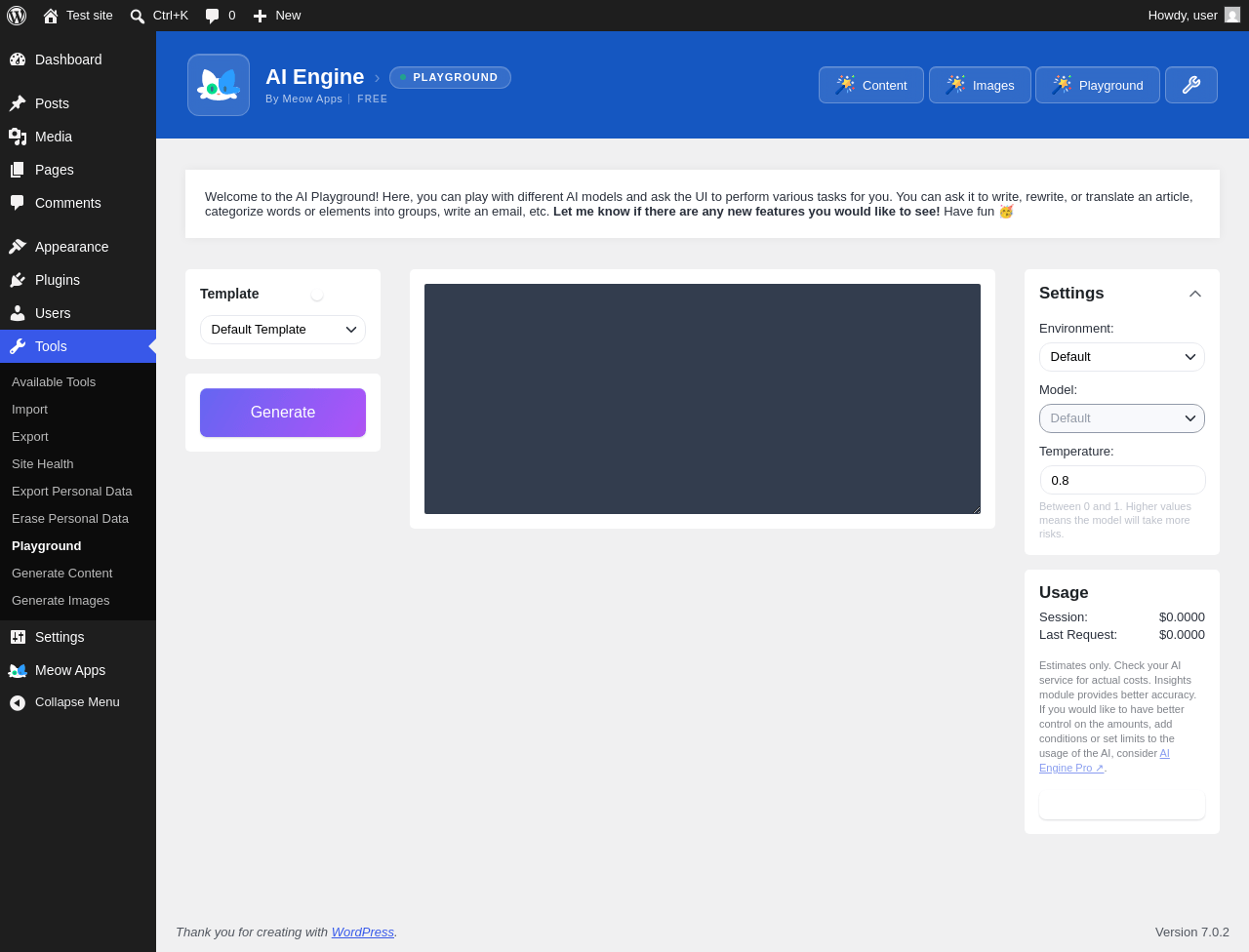
Task: Open the Model dropdown
Action: (x=1122, y=418)
